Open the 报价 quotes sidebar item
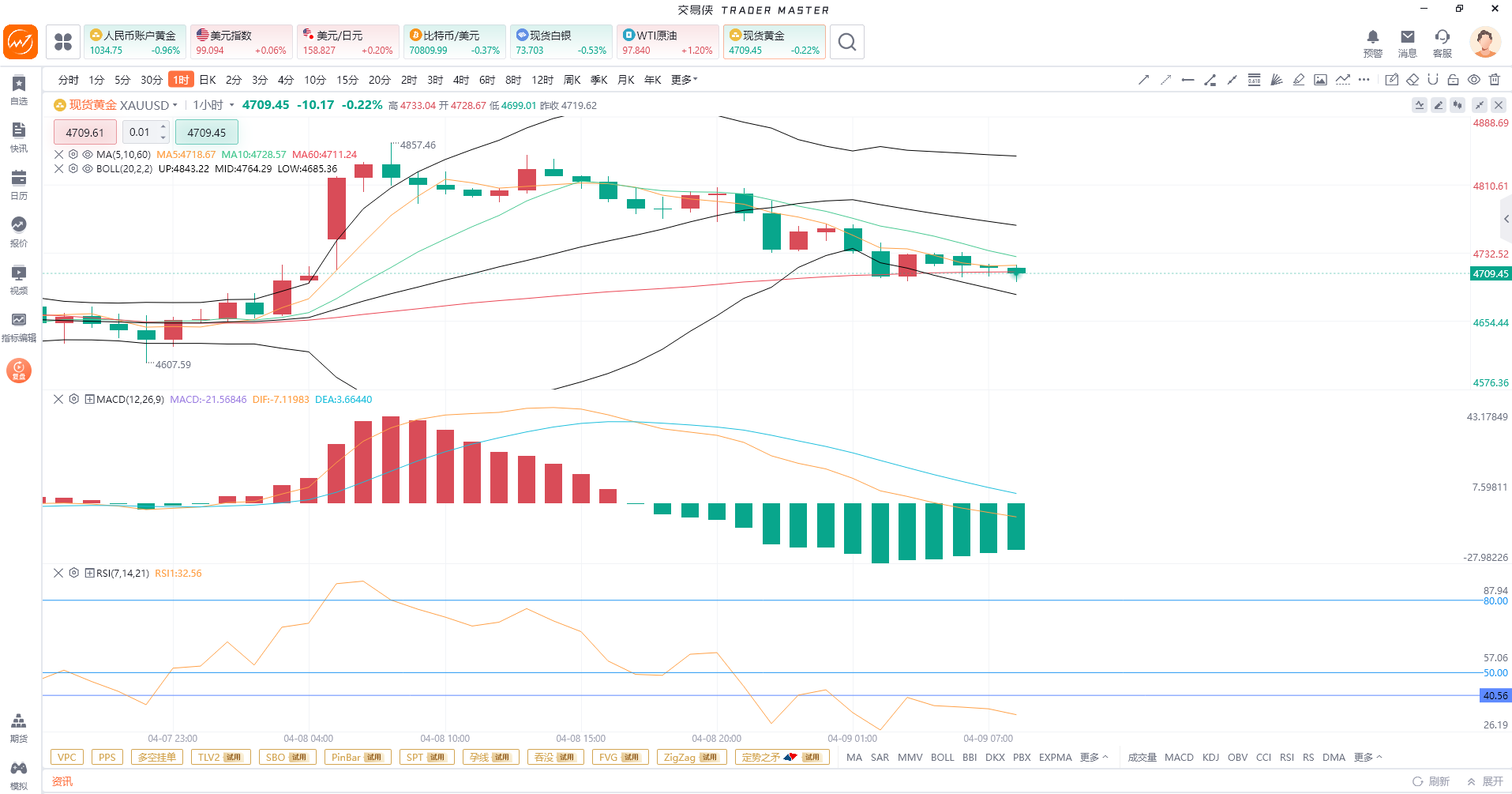The image size is (1512, 794). [19, 232]
